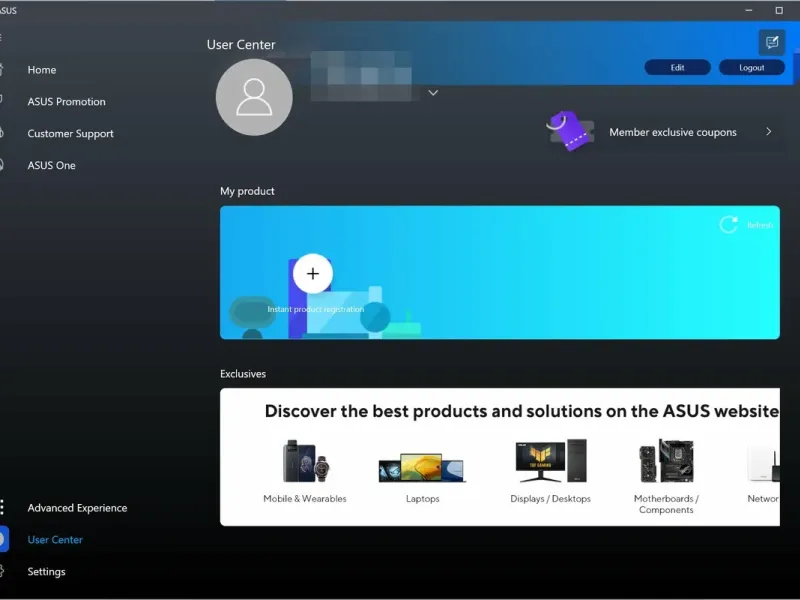Click the Refresh circular arrow icon
The height and width of the screenshot is (600, 800).
tap(729, 224)
